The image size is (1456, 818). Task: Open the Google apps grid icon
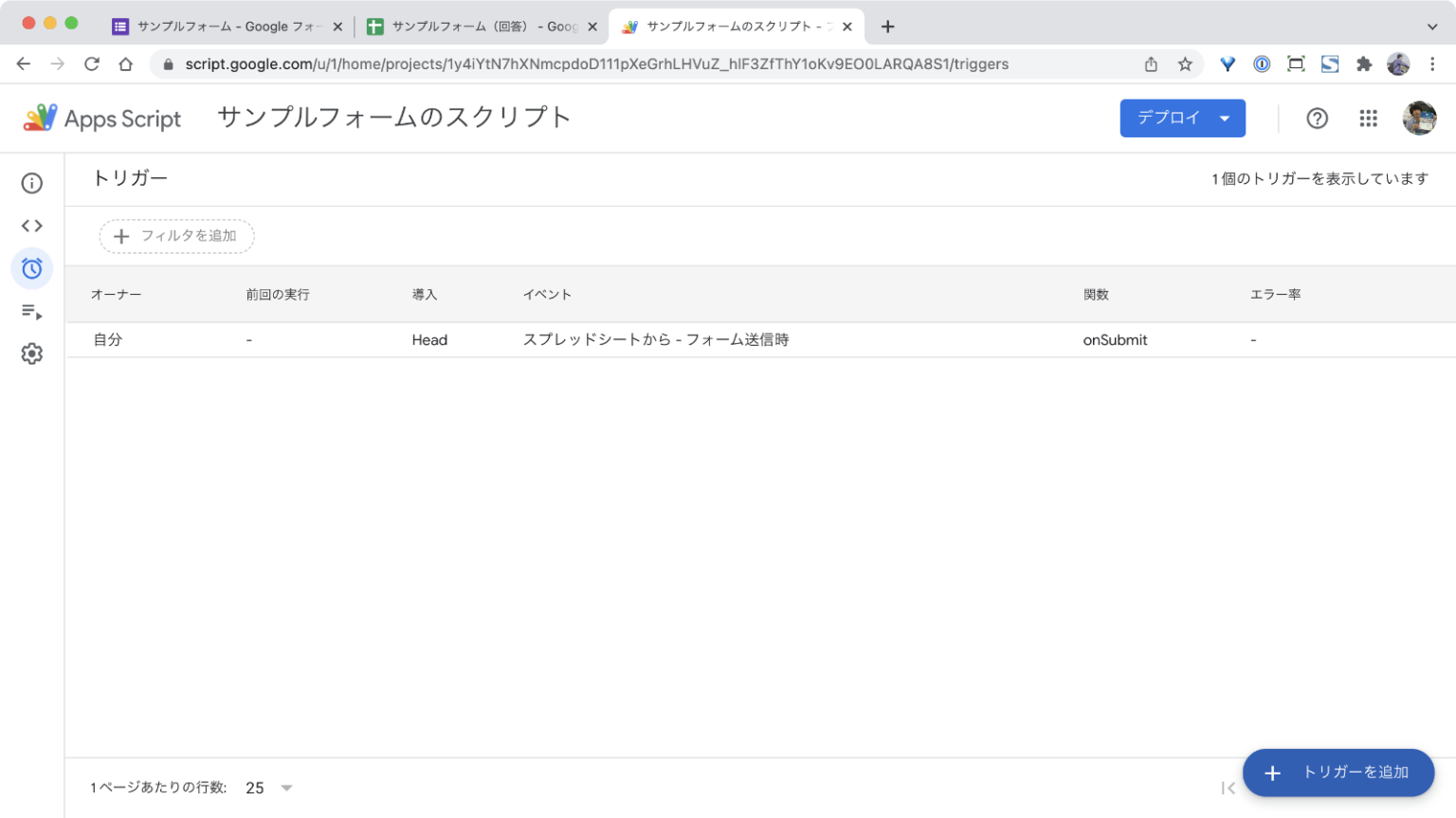(x=1368, y=118)
